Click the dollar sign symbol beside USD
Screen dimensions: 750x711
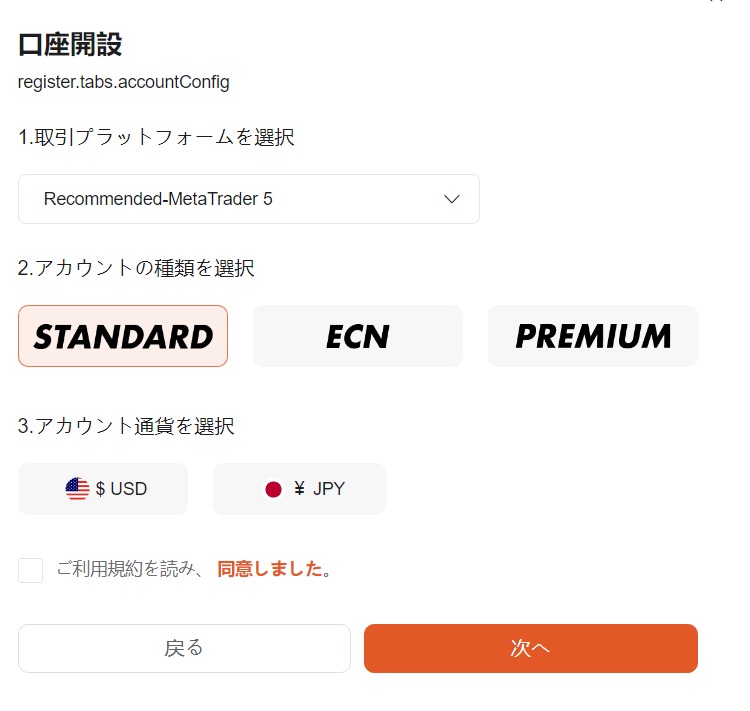[x=100, y=489]
